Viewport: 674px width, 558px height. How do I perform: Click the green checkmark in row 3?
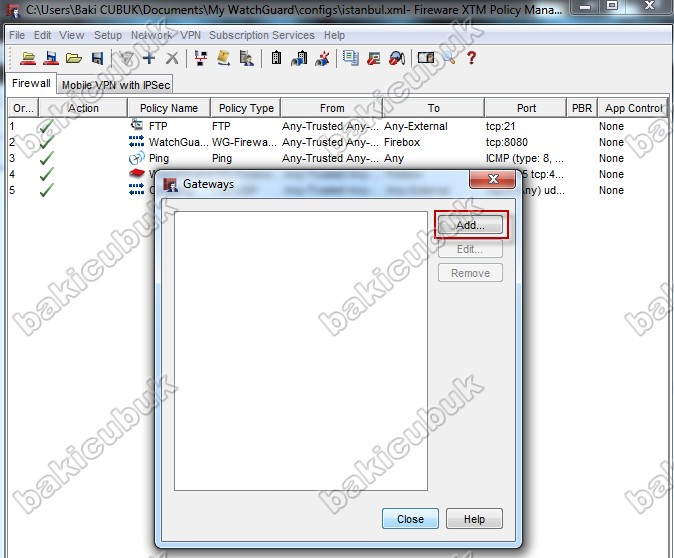[x=46, y=158]
